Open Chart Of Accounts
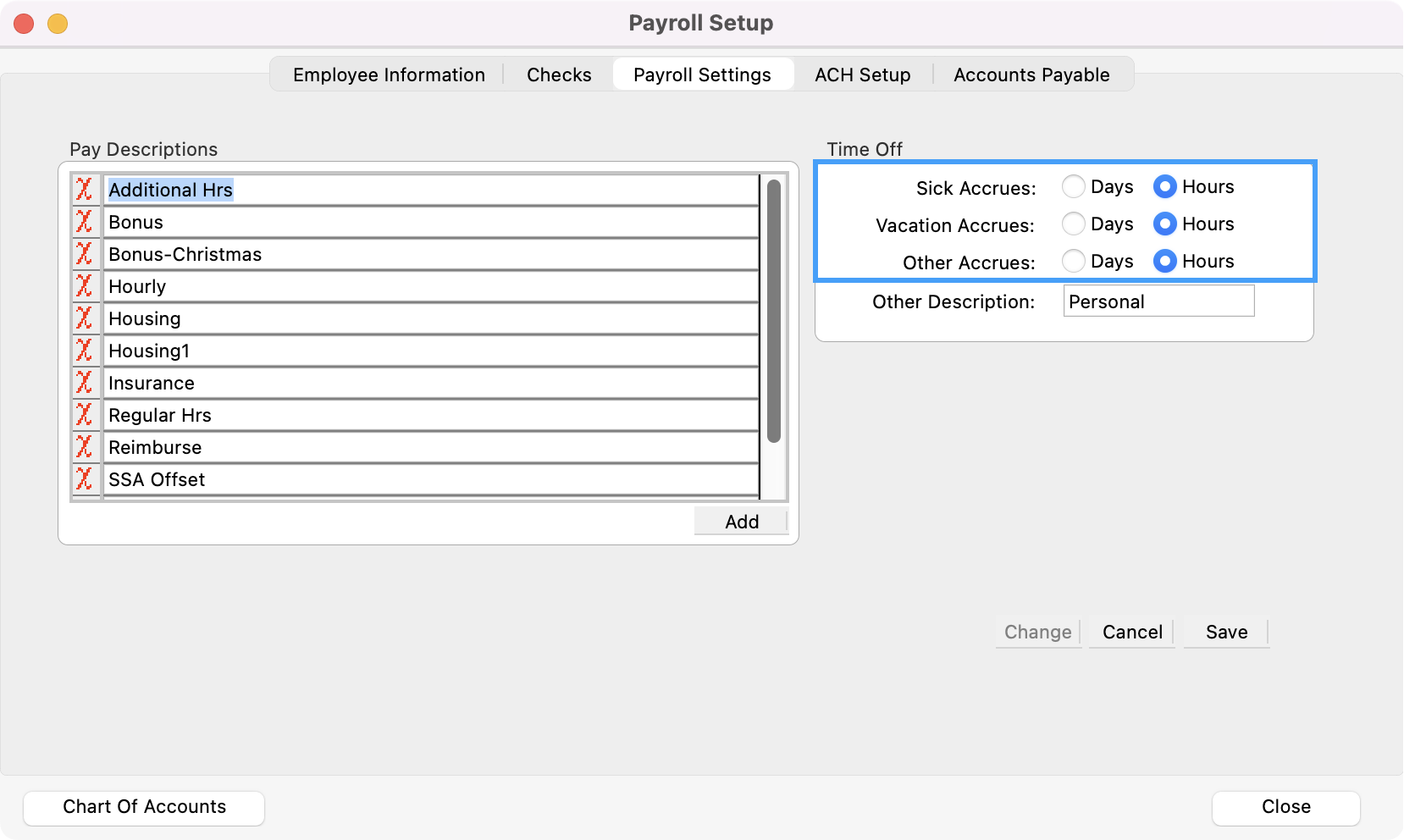This screenshot has width=1404, height=840. (x=144, y=807)
